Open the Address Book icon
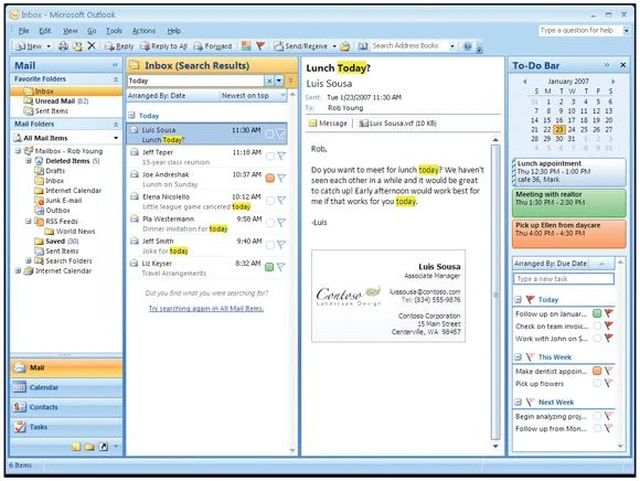 coord(362,46)
